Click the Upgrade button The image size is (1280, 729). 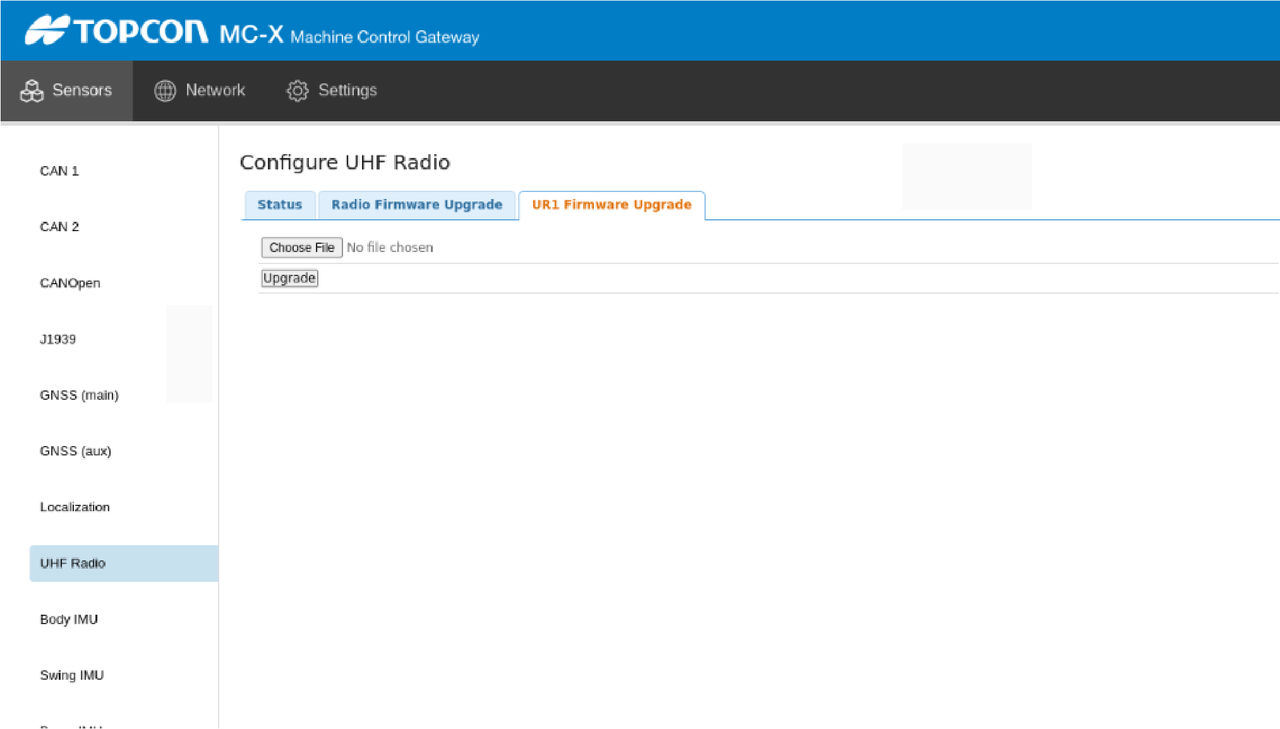(289, 279)
